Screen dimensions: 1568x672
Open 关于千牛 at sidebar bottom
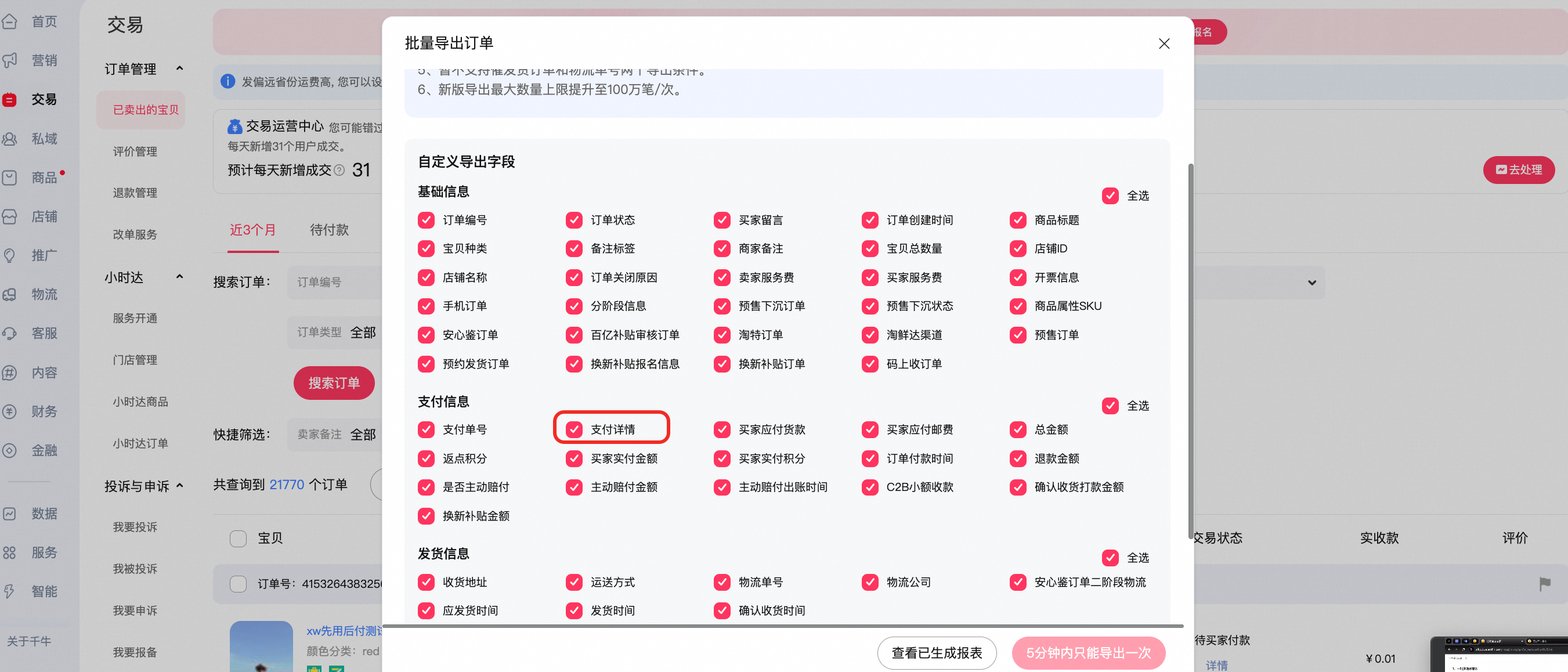[28, 642]
